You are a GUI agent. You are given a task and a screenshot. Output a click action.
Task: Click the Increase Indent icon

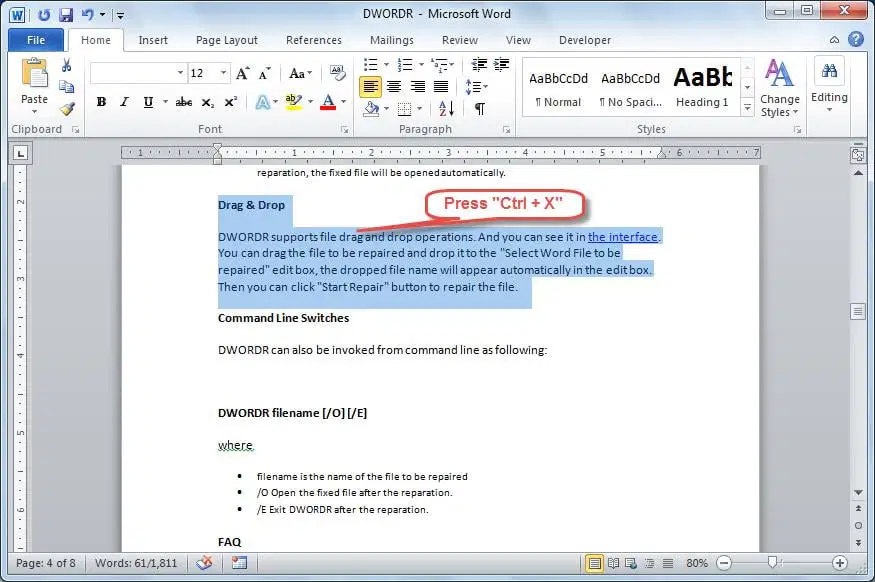(x=501, y=65)
